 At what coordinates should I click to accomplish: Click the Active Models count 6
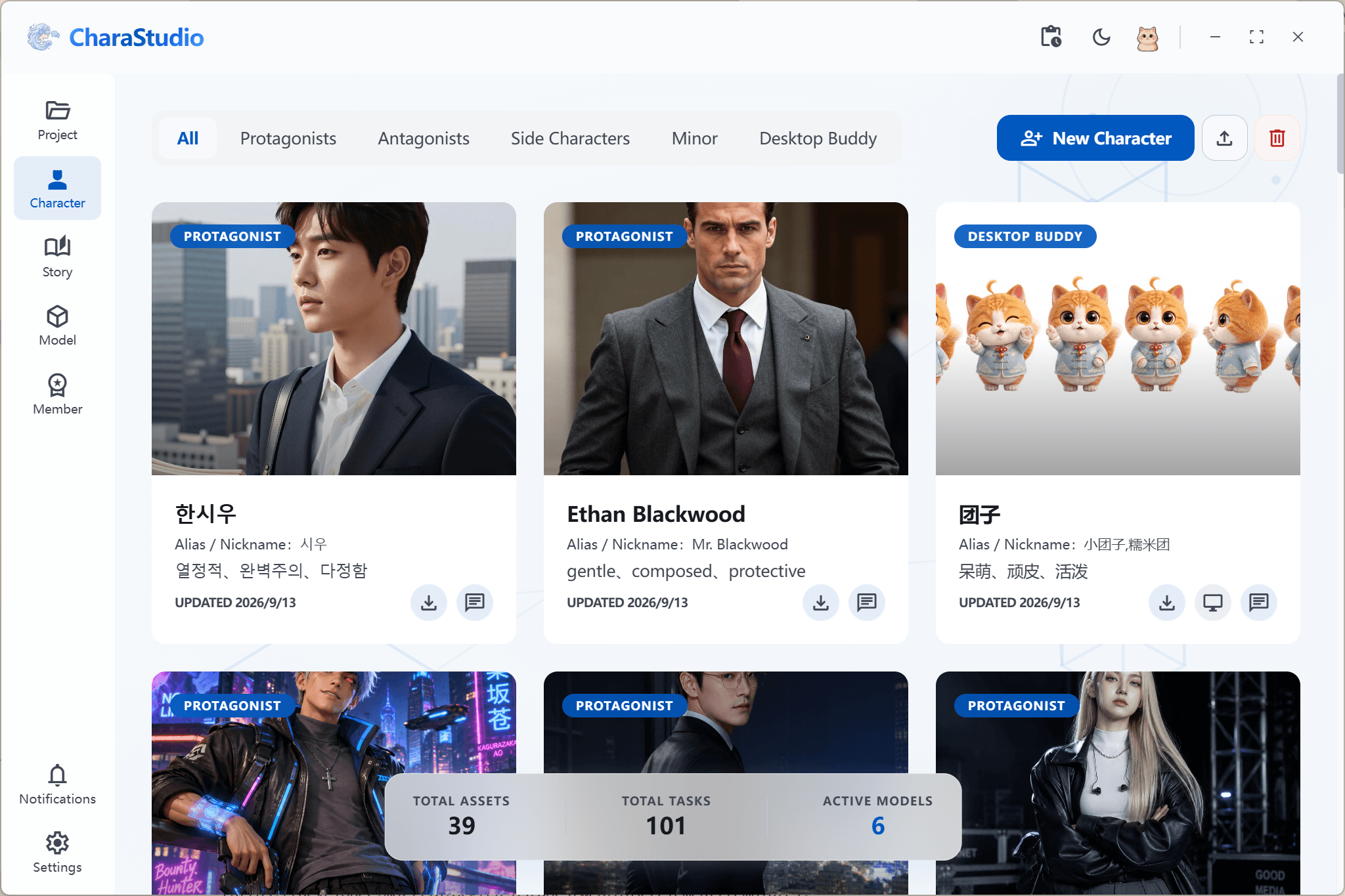click(x=878, y=825)
